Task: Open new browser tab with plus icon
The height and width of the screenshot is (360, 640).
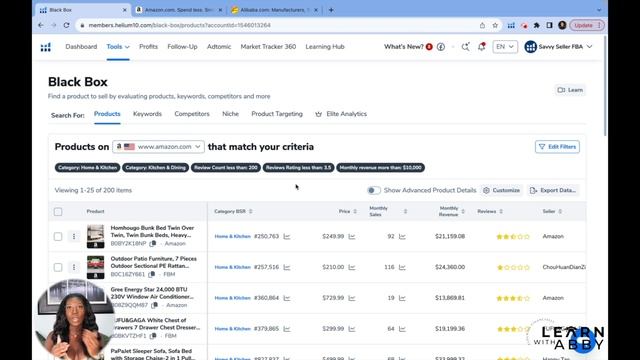Action: 331,10
